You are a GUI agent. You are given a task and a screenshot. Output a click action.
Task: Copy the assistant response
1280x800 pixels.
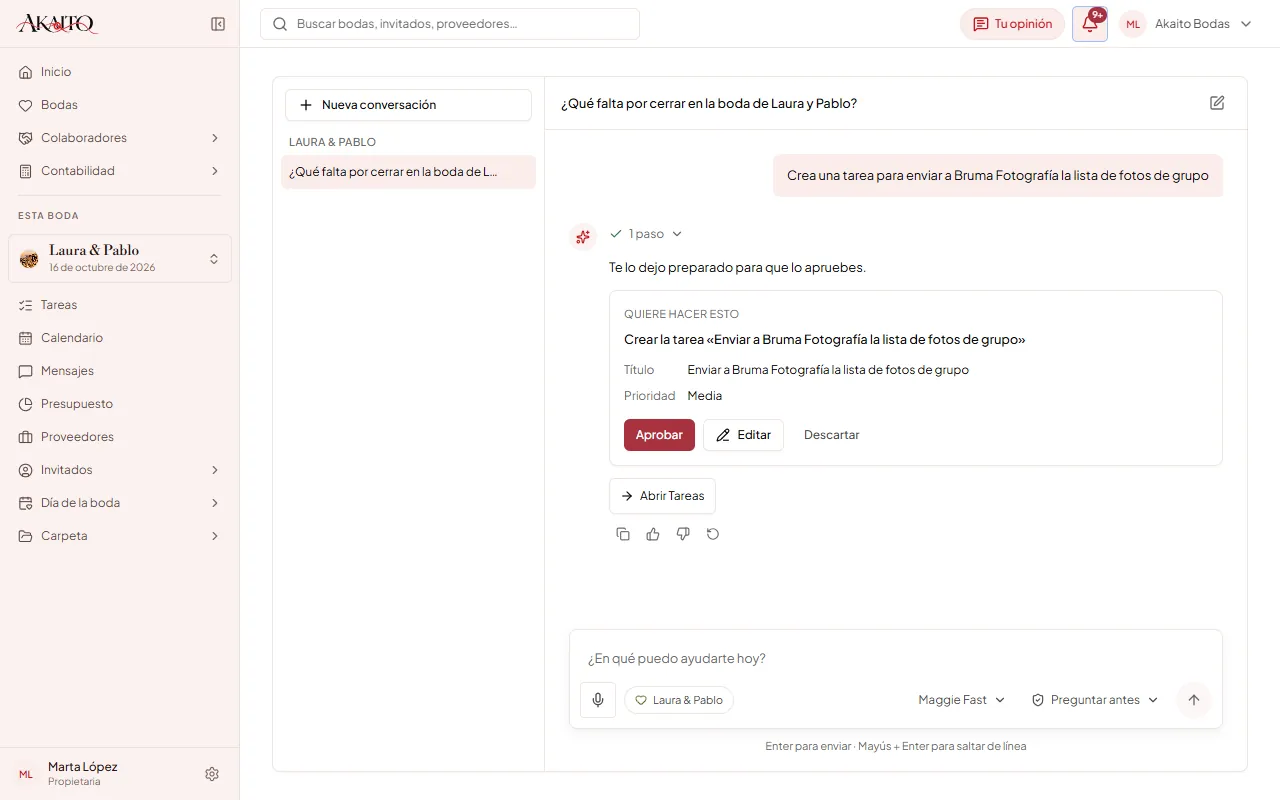point(623,534)
